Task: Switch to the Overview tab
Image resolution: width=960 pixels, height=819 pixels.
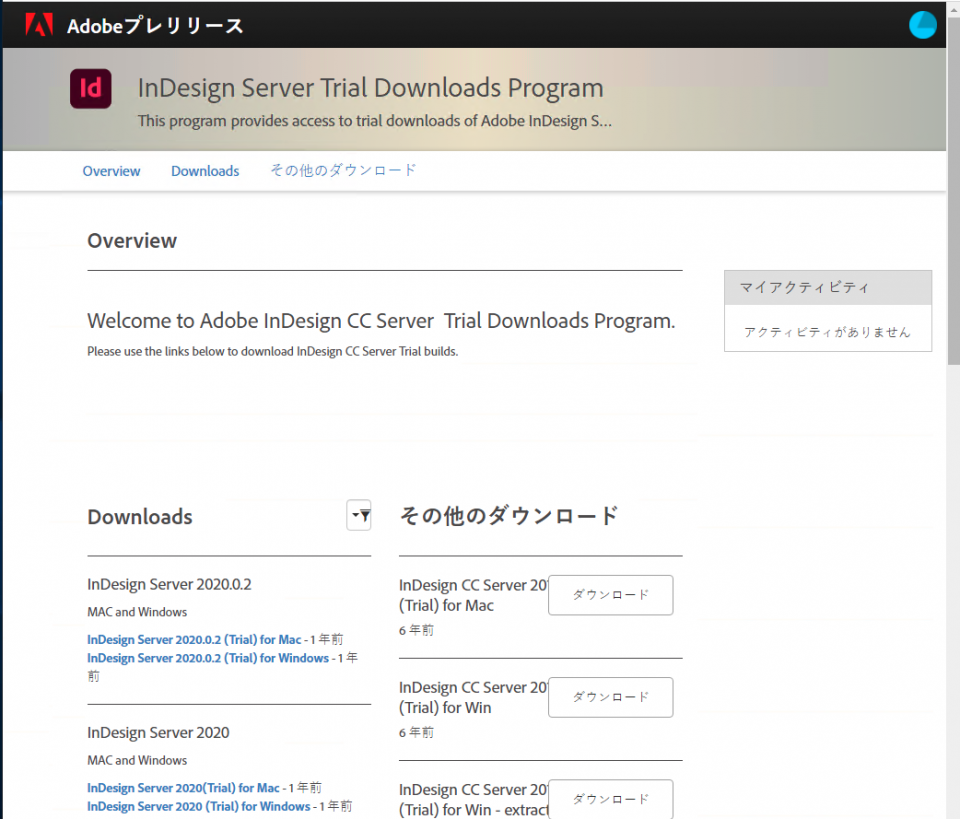Action: click(x=111, y=170)
